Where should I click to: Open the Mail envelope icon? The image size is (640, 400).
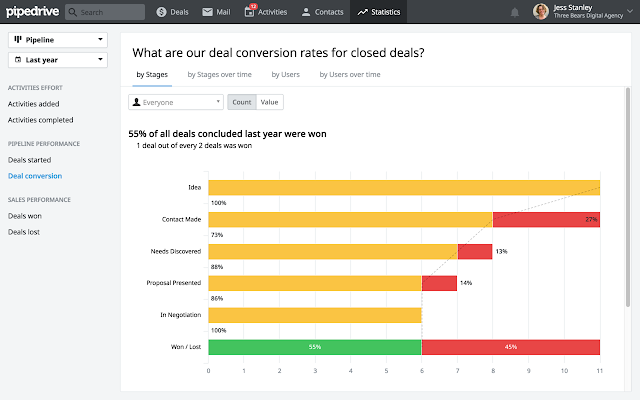(207, 12)
